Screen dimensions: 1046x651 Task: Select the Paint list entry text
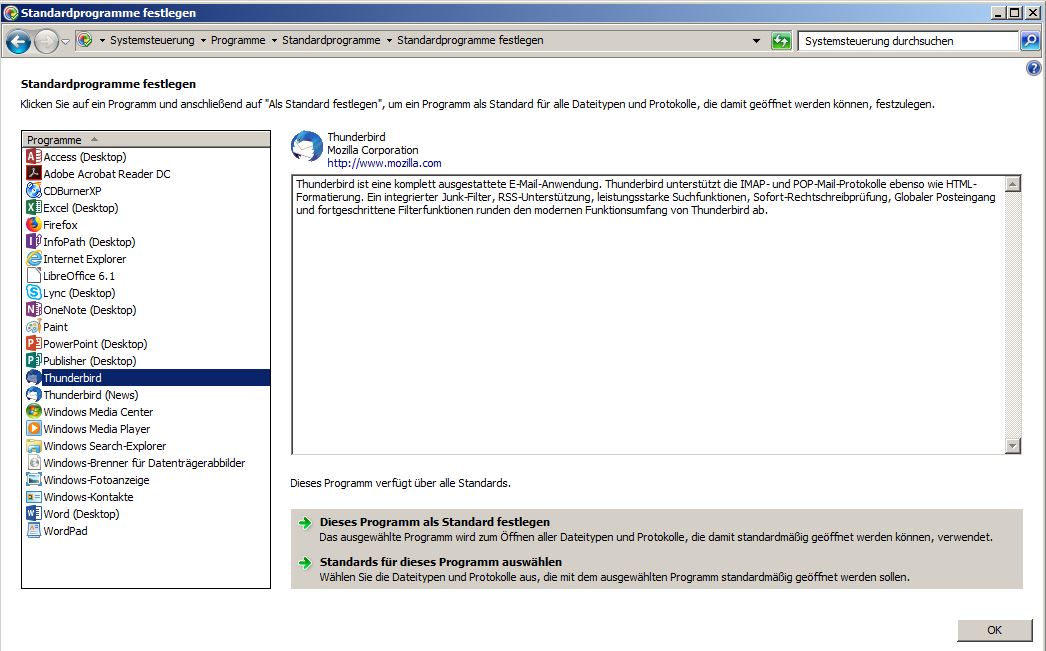point(55,327)
